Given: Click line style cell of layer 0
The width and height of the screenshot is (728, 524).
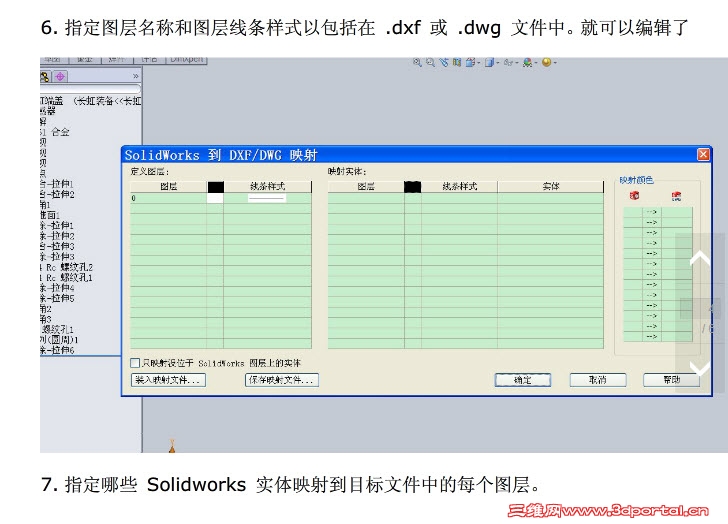Looking at the screenshot, I should pyautogui.click(x=267, y=198).
